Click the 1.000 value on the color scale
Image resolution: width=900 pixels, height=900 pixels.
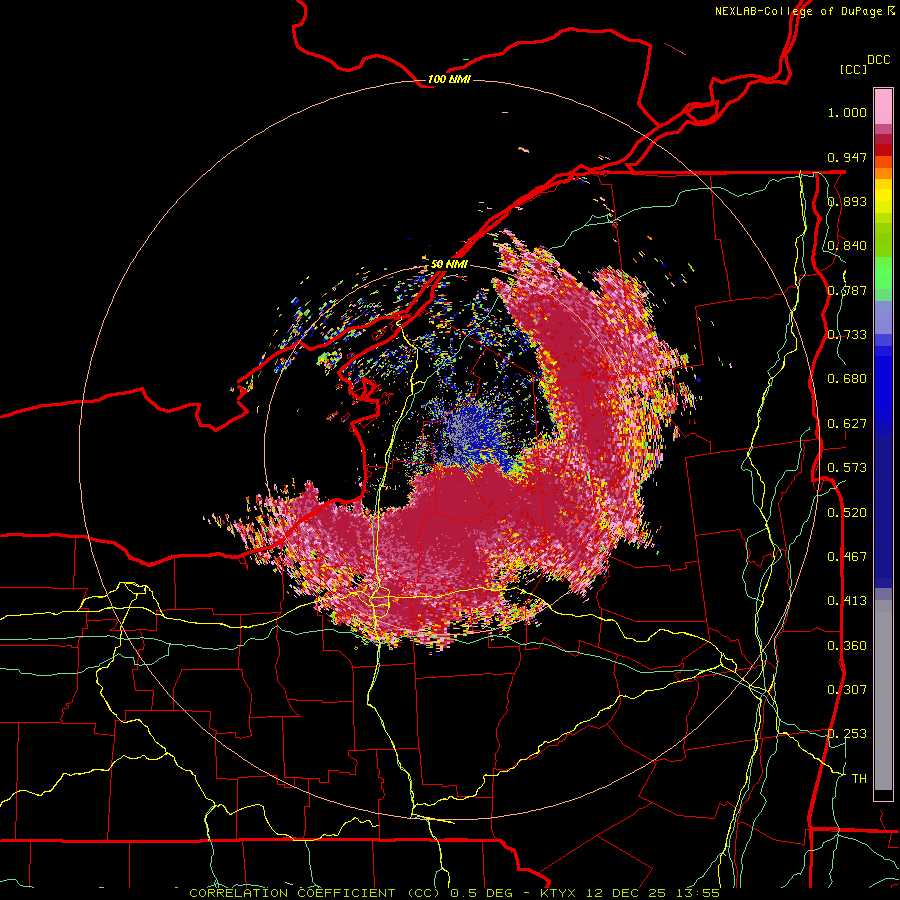847,112
